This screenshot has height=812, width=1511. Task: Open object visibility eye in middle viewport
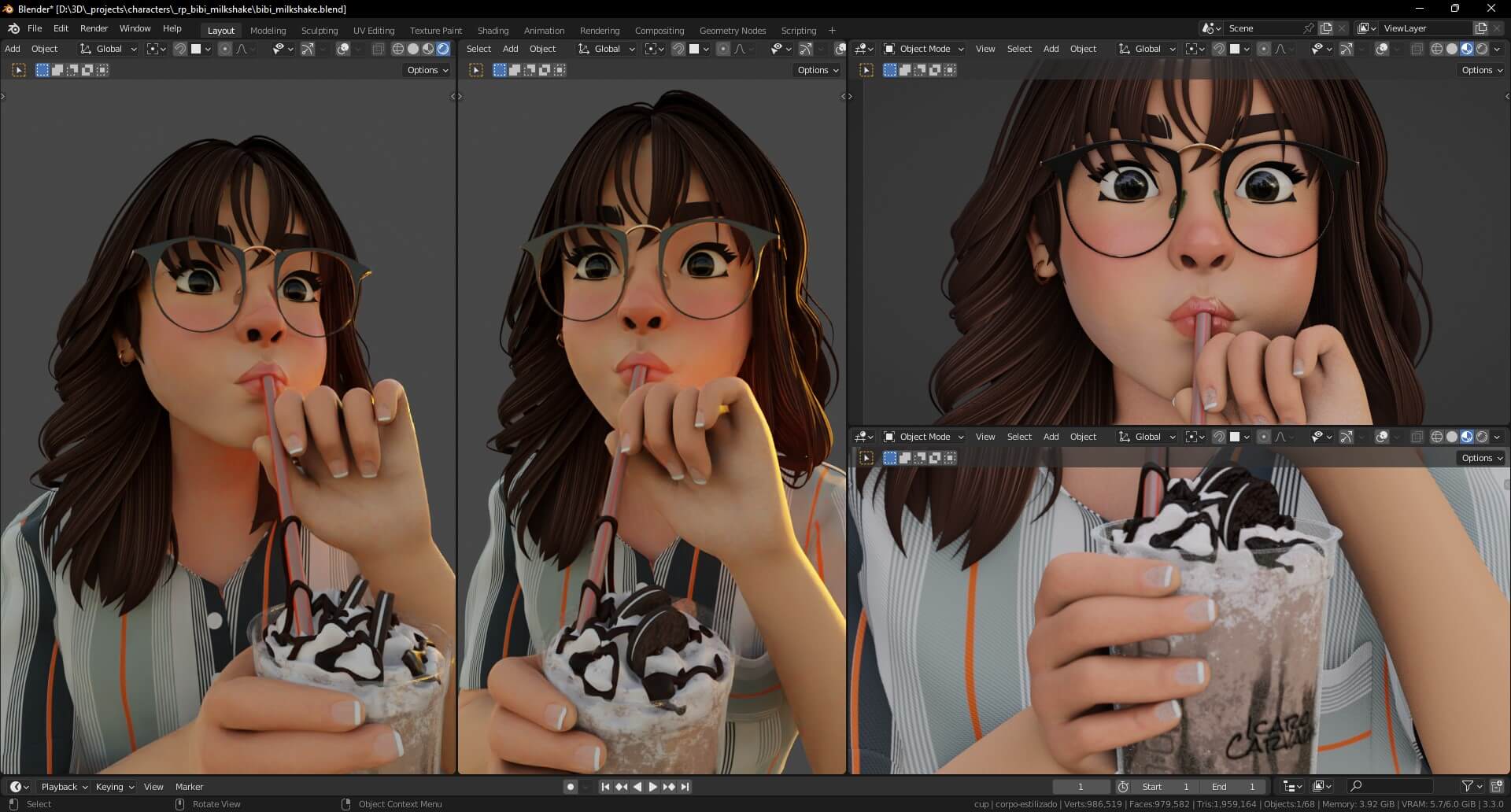[780, 49]
